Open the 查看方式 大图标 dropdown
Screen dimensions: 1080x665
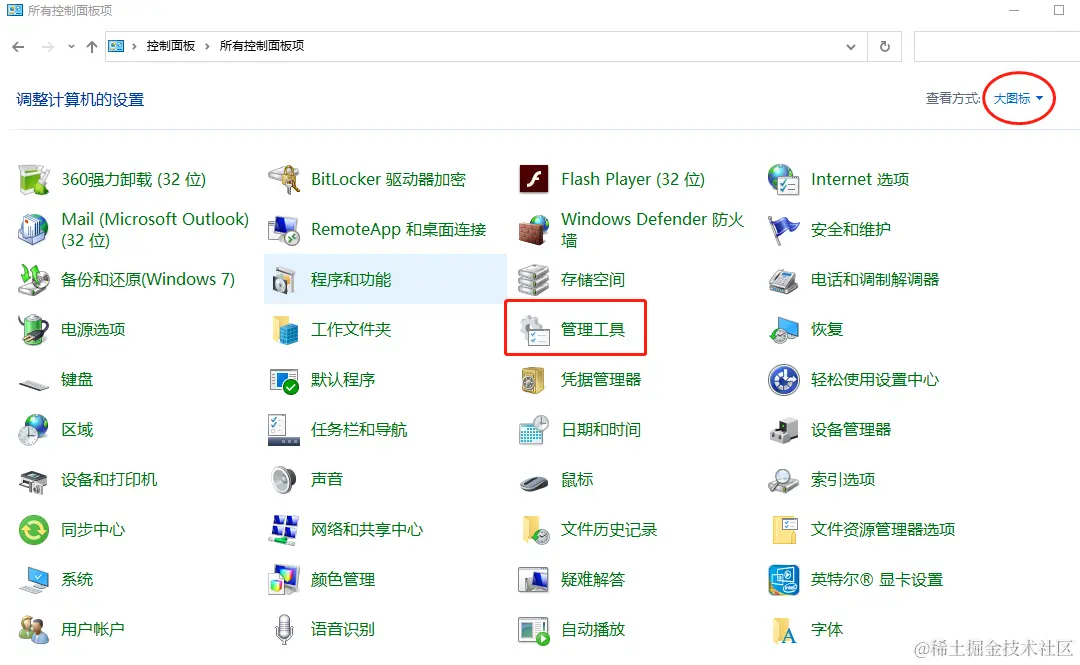[x=1018, y=99]
